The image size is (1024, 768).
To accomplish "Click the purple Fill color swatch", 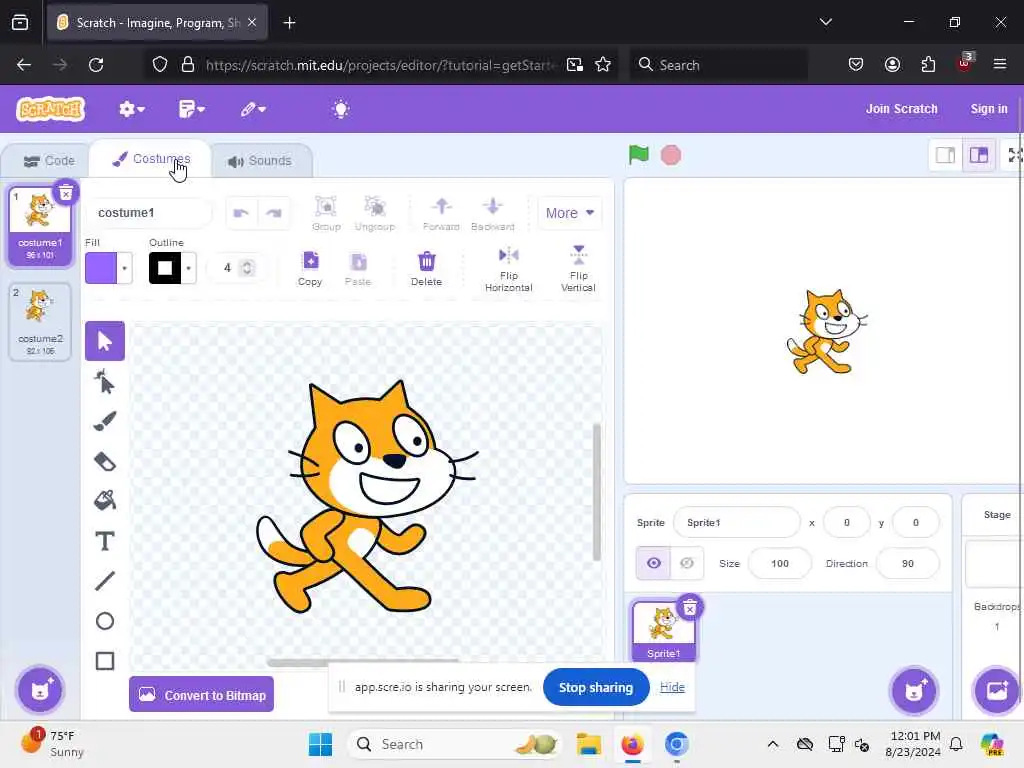I will pyautogui.click(x=101, y=268).
